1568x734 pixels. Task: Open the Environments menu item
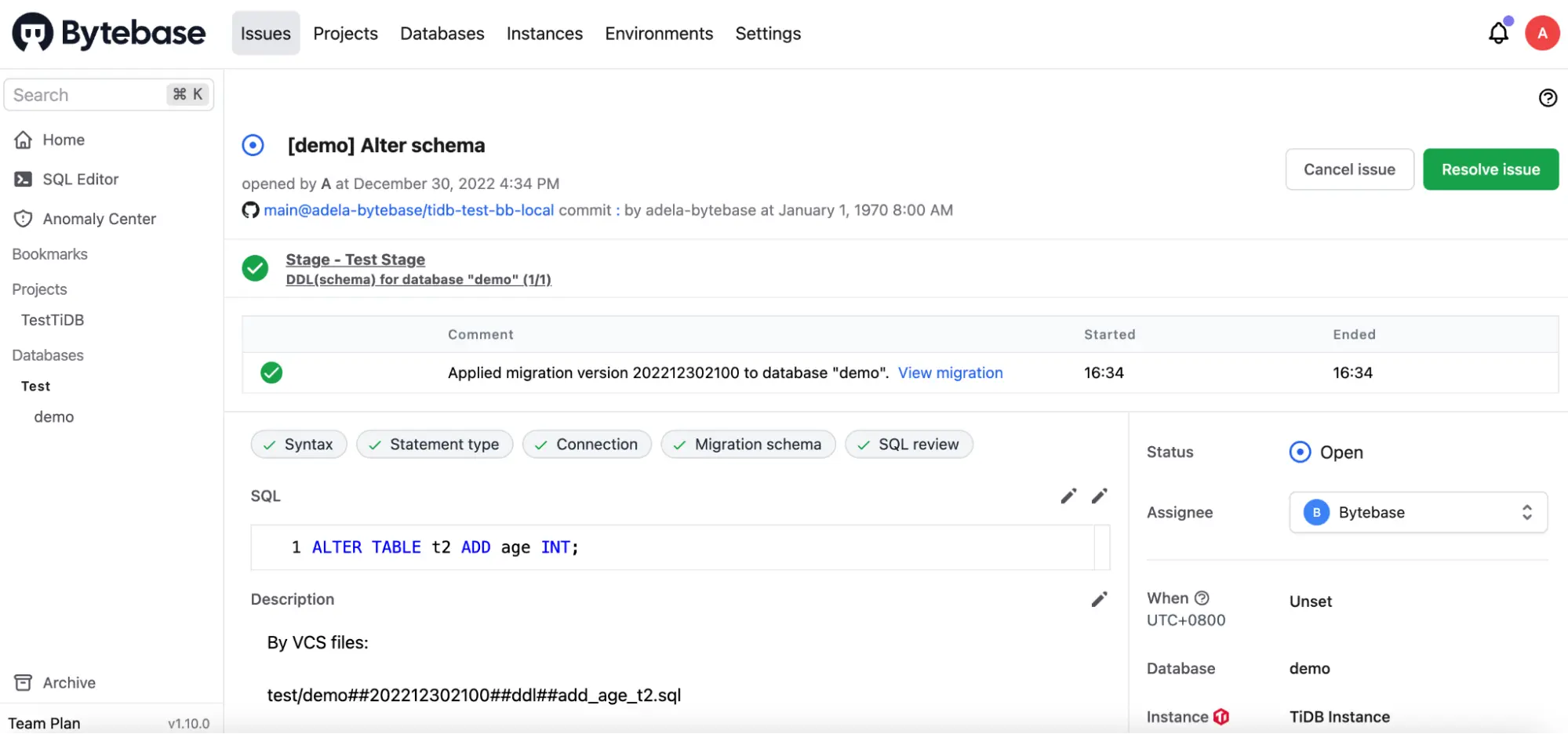coord(658,33)
